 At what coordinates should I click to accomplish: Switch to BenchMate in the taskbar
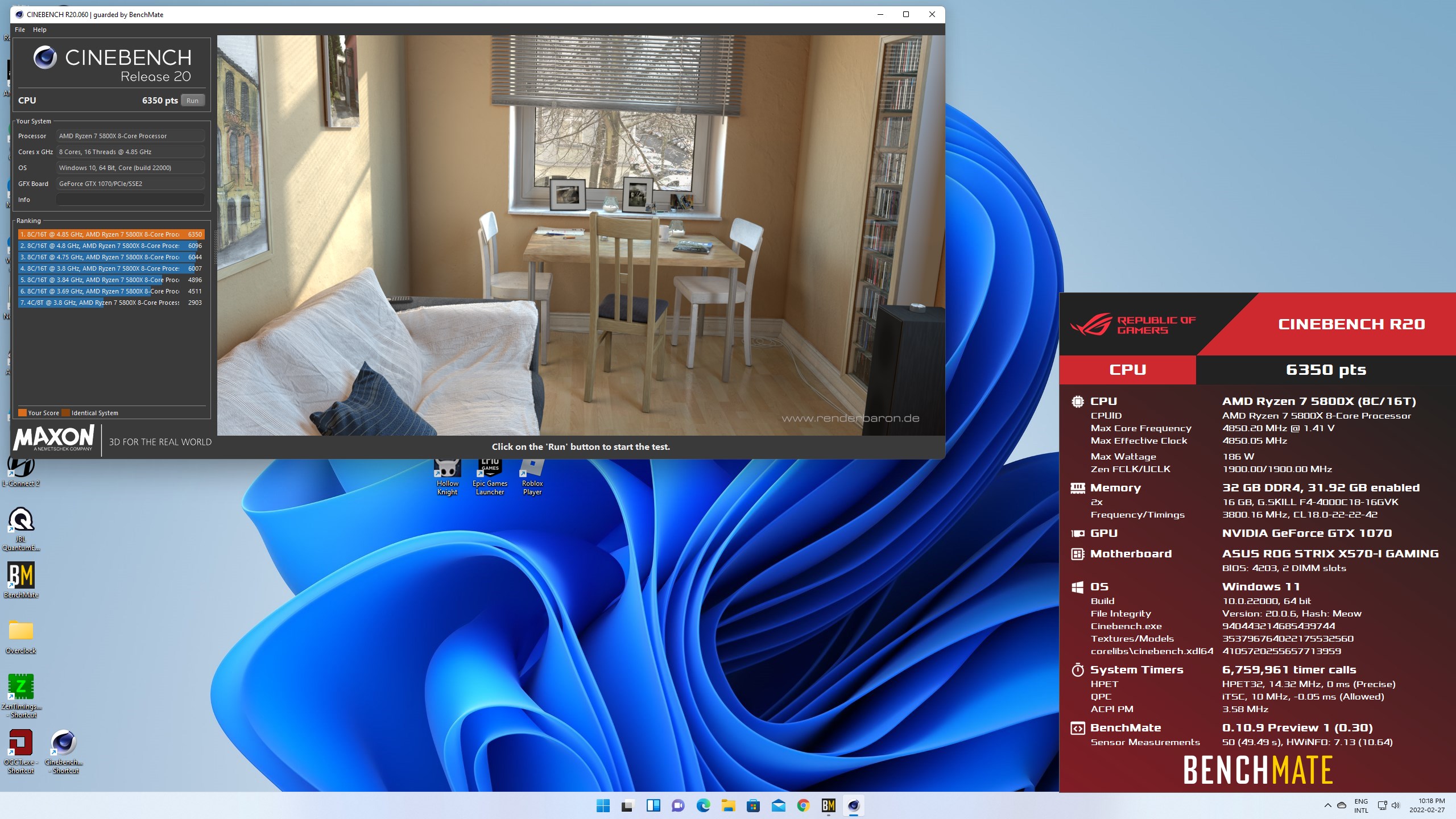pos(828,805)
